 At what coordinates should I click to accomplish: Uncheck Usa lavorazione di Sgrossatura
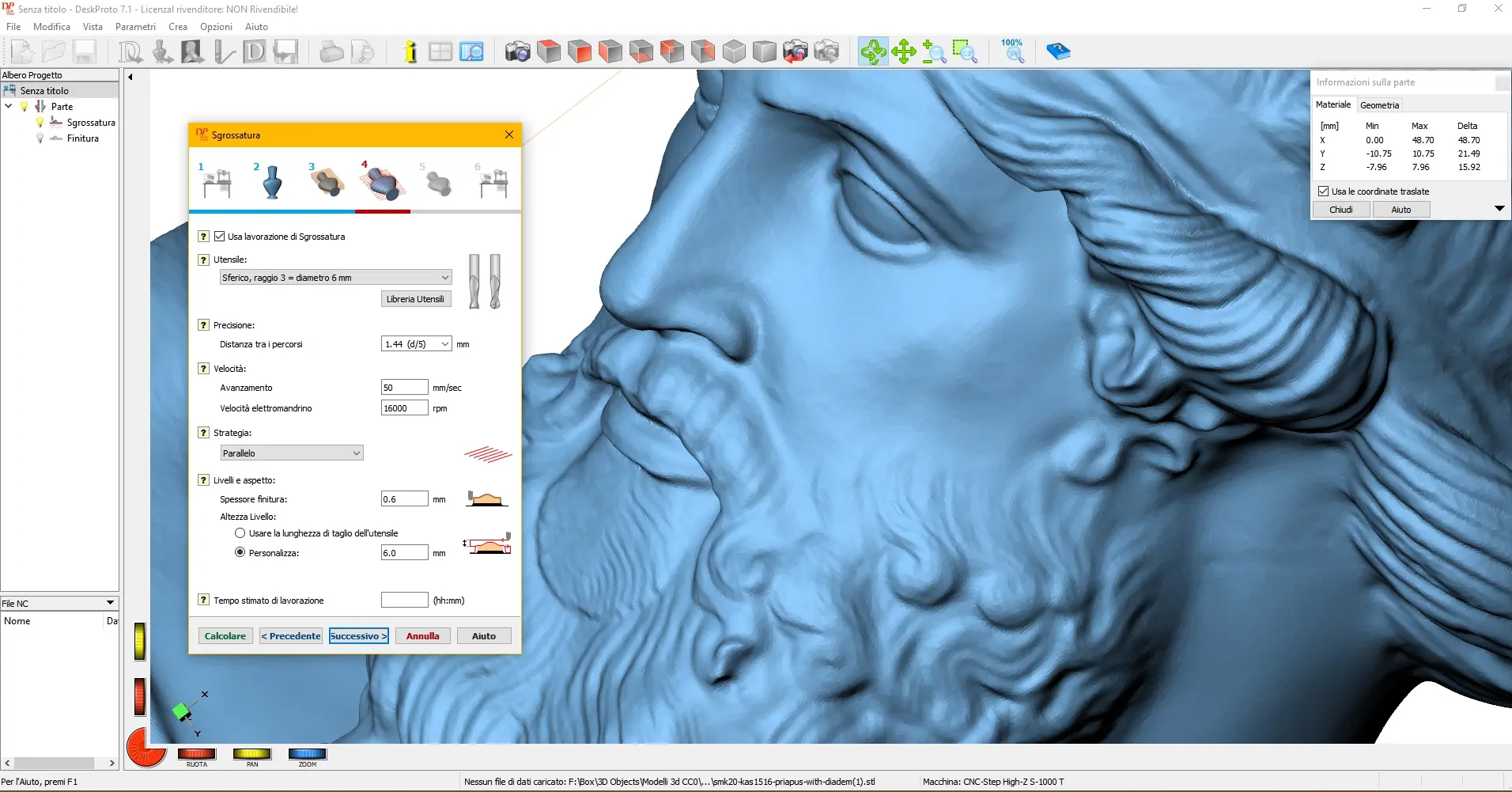220,237
